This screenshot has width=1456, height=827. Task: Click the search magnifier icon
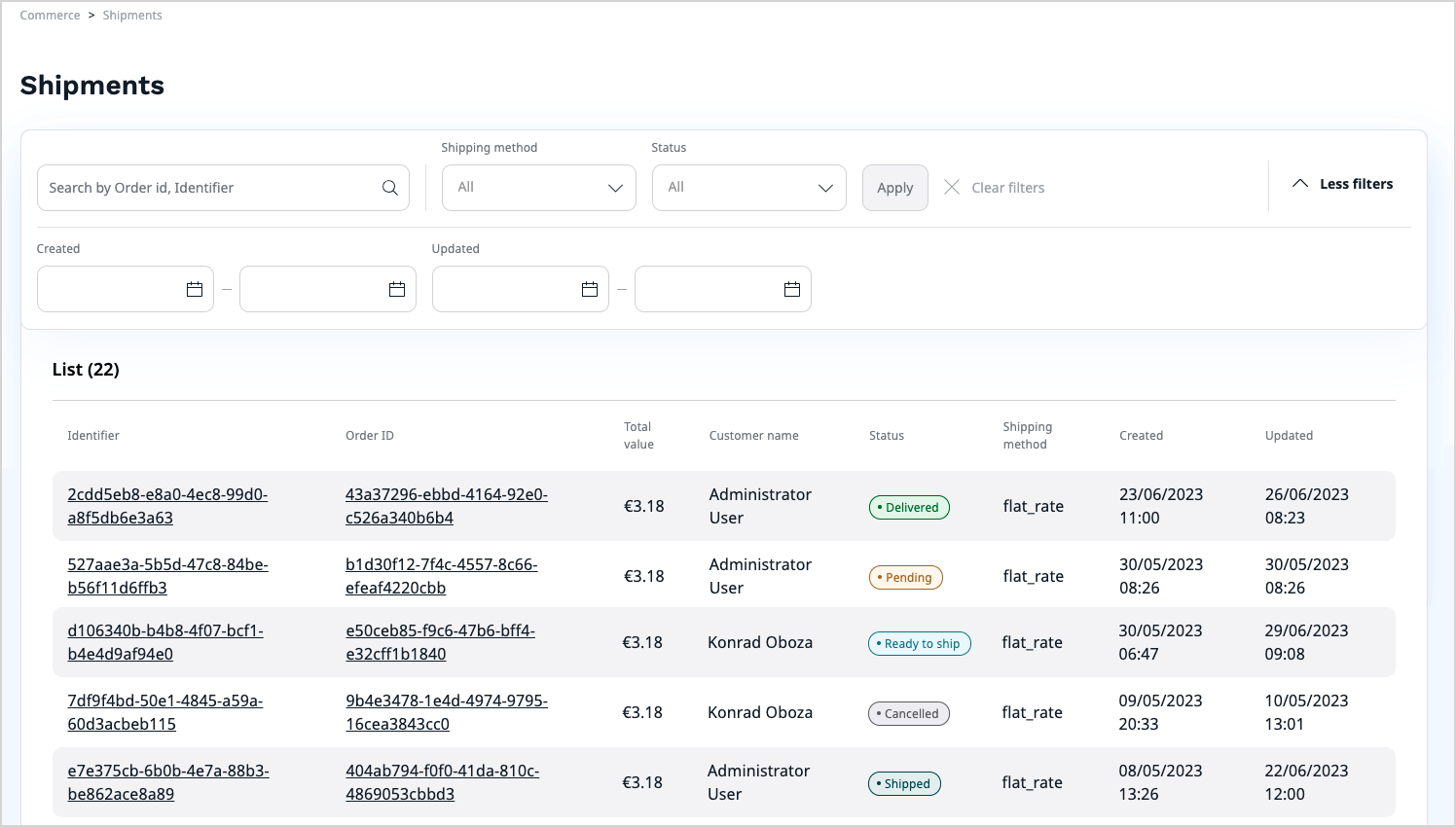[x=389, y=188]
